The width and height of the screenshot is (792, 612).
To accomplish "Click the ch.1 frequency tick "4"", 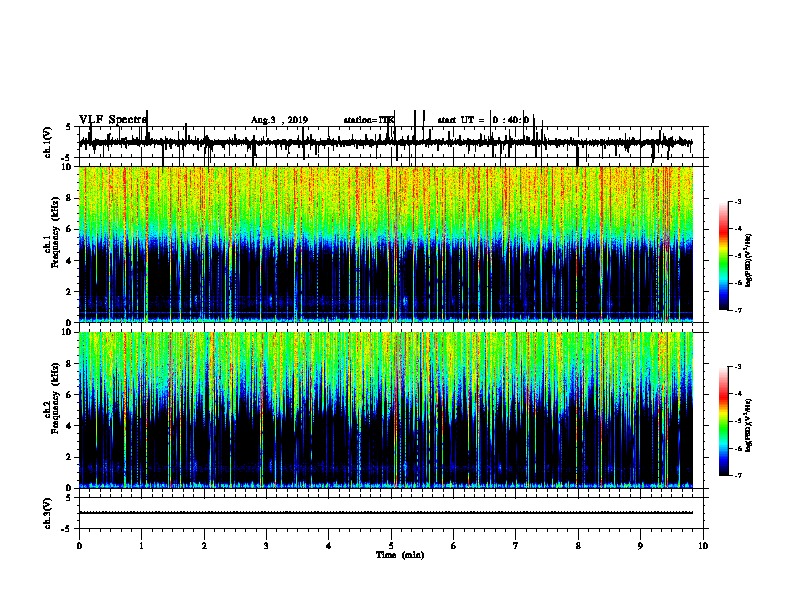I will pyautogui.click(x=70, y=261).
